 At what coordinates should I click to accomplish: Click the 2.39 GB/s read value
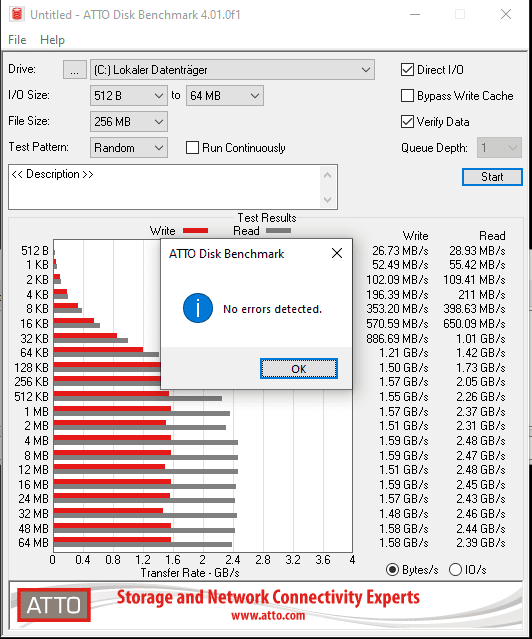point(481,543)
